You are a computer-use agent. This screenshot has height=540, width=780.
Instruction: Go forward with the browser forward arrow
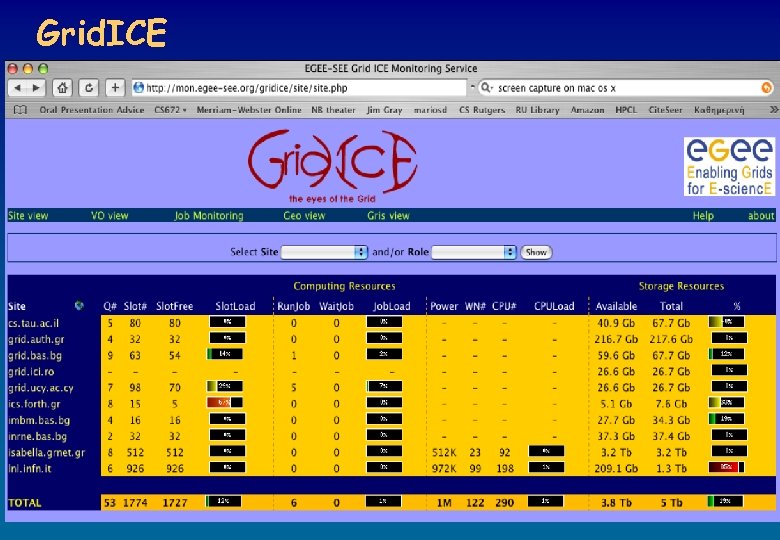point(36,88)
